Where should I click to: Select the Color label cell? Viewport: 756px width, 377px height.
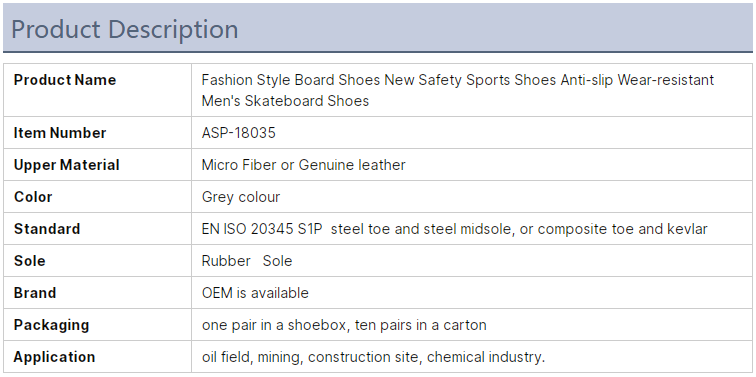[x=97, y=197]
